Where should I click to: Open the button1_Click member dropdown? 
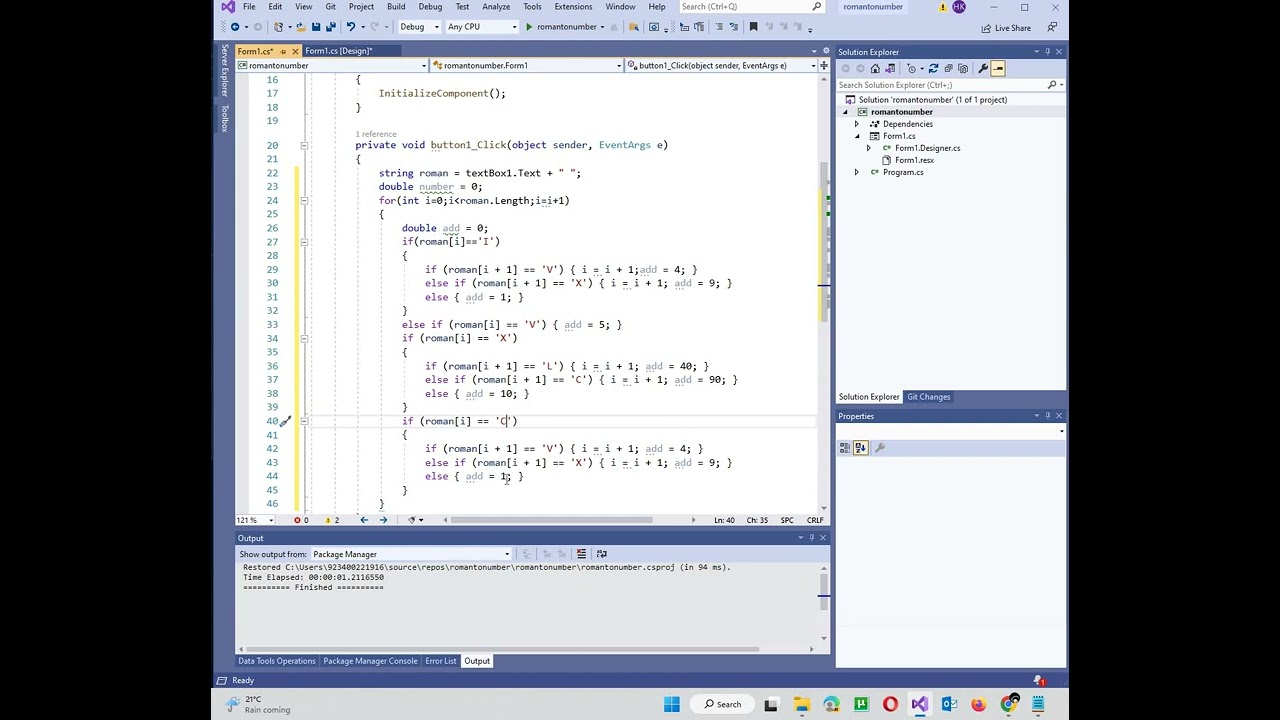[x=721, y=66]
